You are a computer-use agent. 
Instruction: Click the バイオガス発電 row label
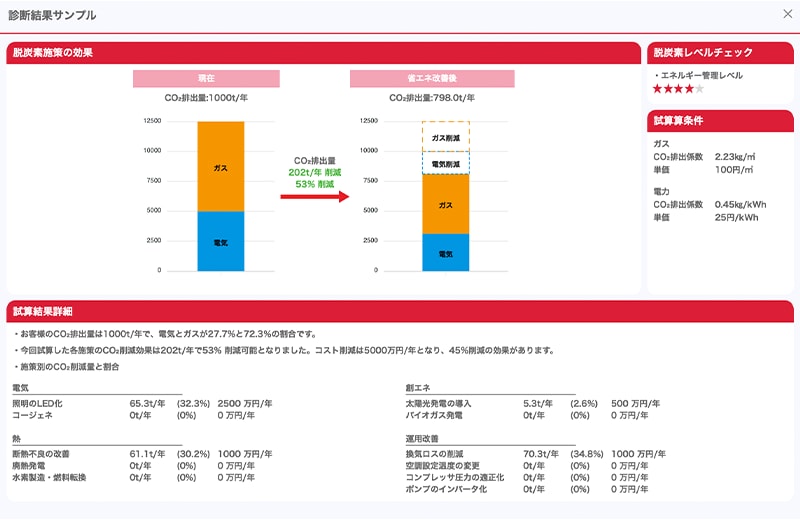click(x=434, y=415)
